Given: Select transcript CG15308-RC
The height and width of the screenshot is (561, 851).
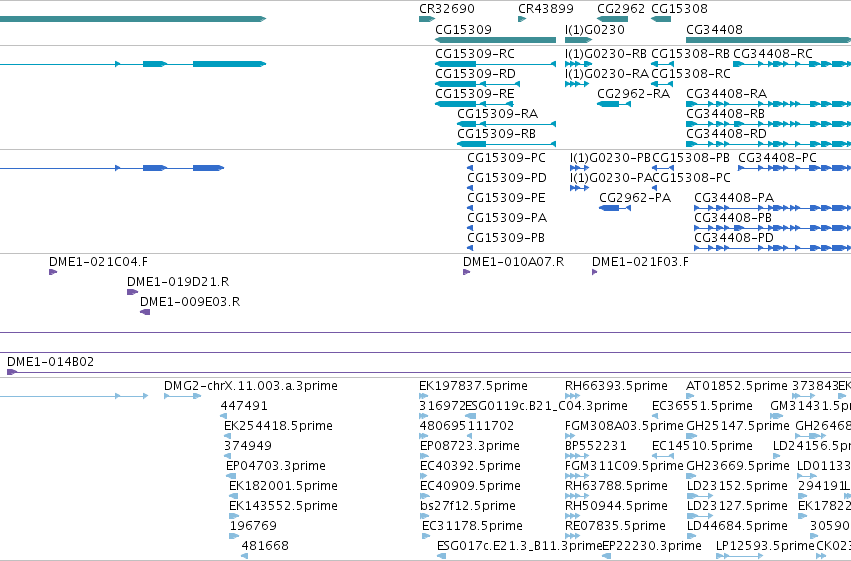Looking at the screenshot, I should (x=662, y=84).
